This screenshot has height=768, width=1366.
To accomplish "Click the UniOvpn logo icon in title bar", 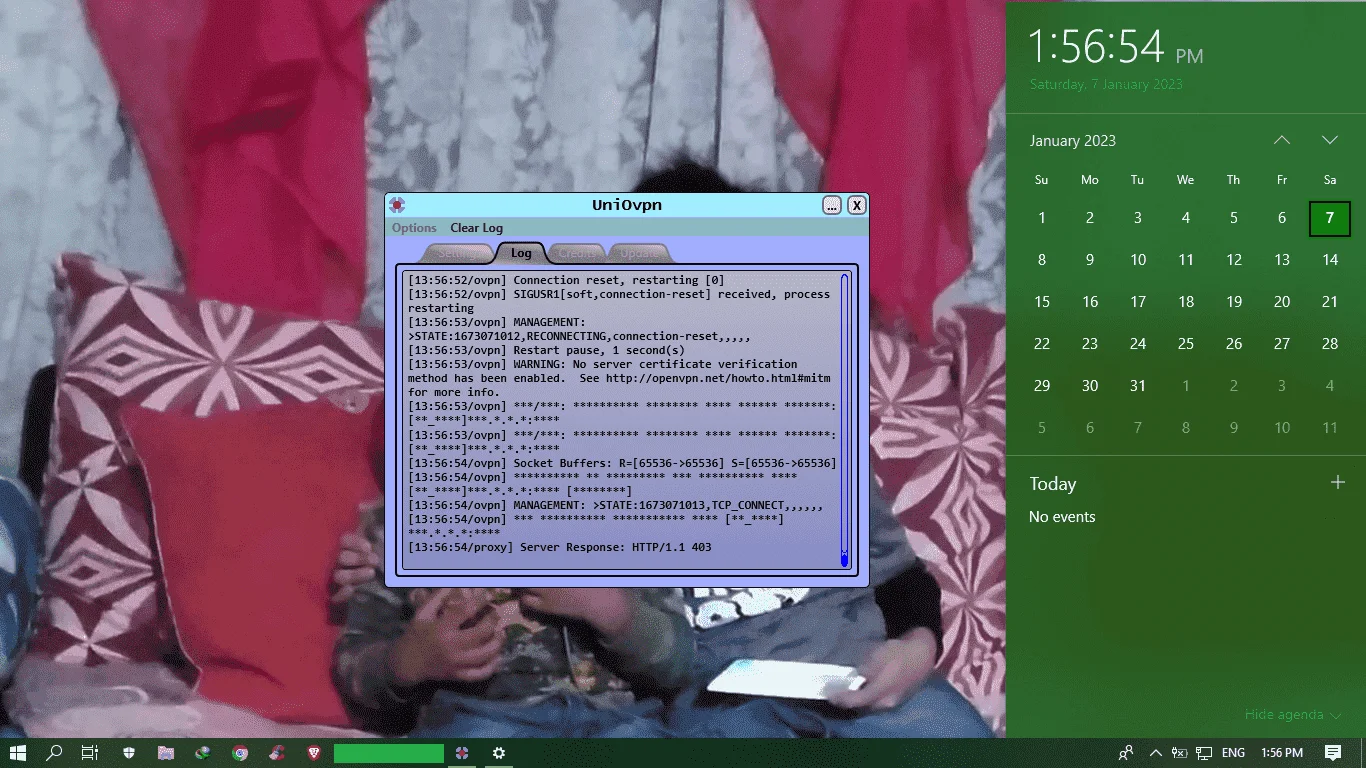I will point(397,205).
